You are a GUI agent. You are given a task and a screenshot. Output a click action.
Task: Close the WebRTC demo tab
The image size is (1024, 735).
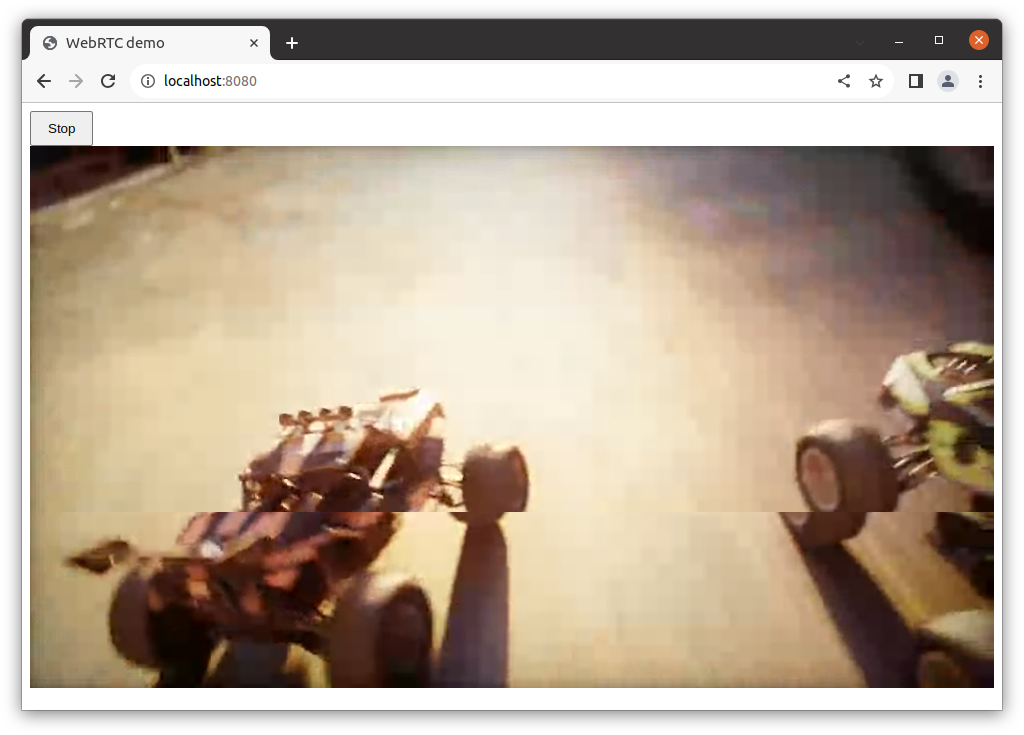point(254,43)
